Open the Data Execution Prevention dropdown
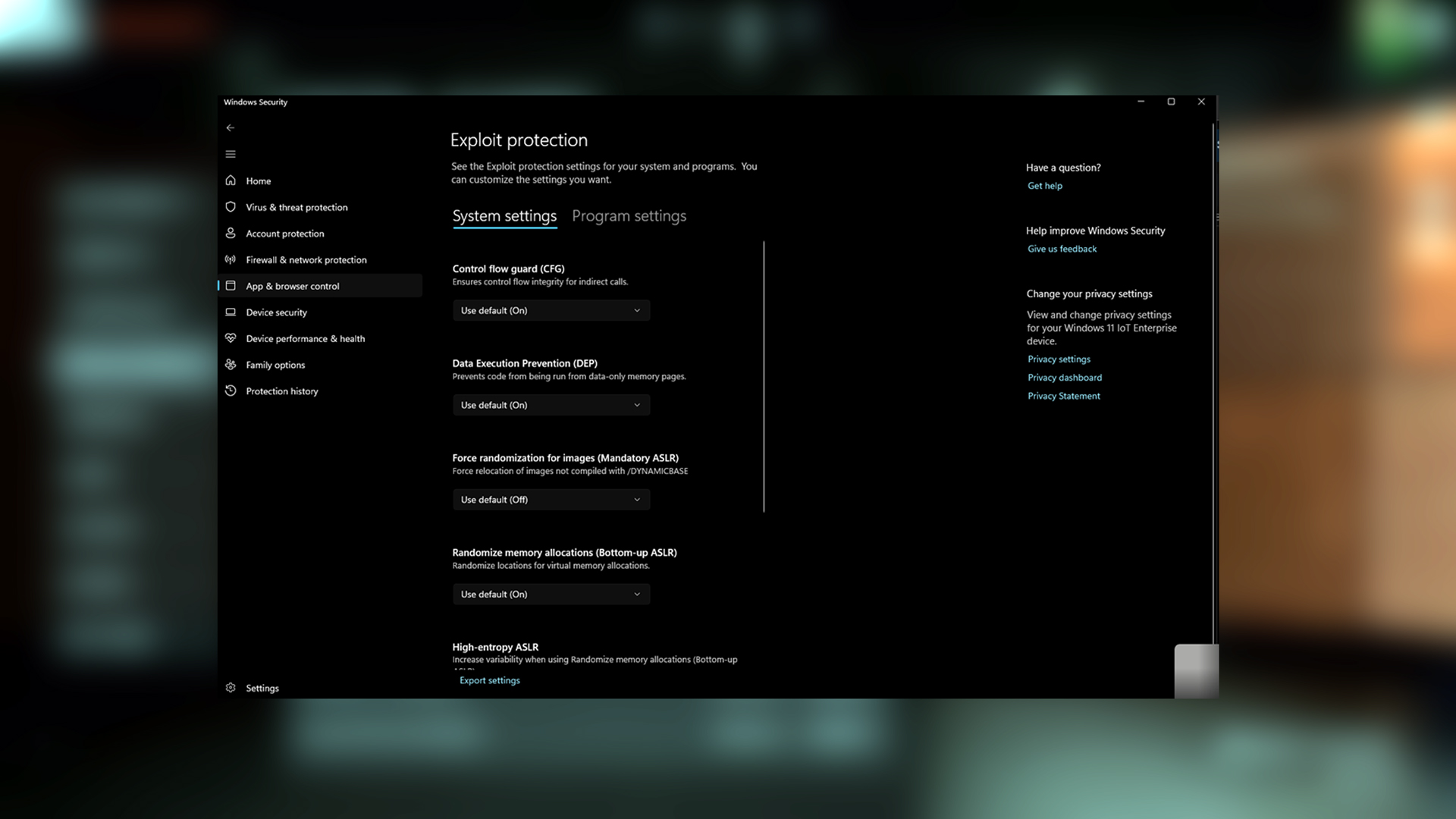1456x819 pixels. (x=551, y=405)
